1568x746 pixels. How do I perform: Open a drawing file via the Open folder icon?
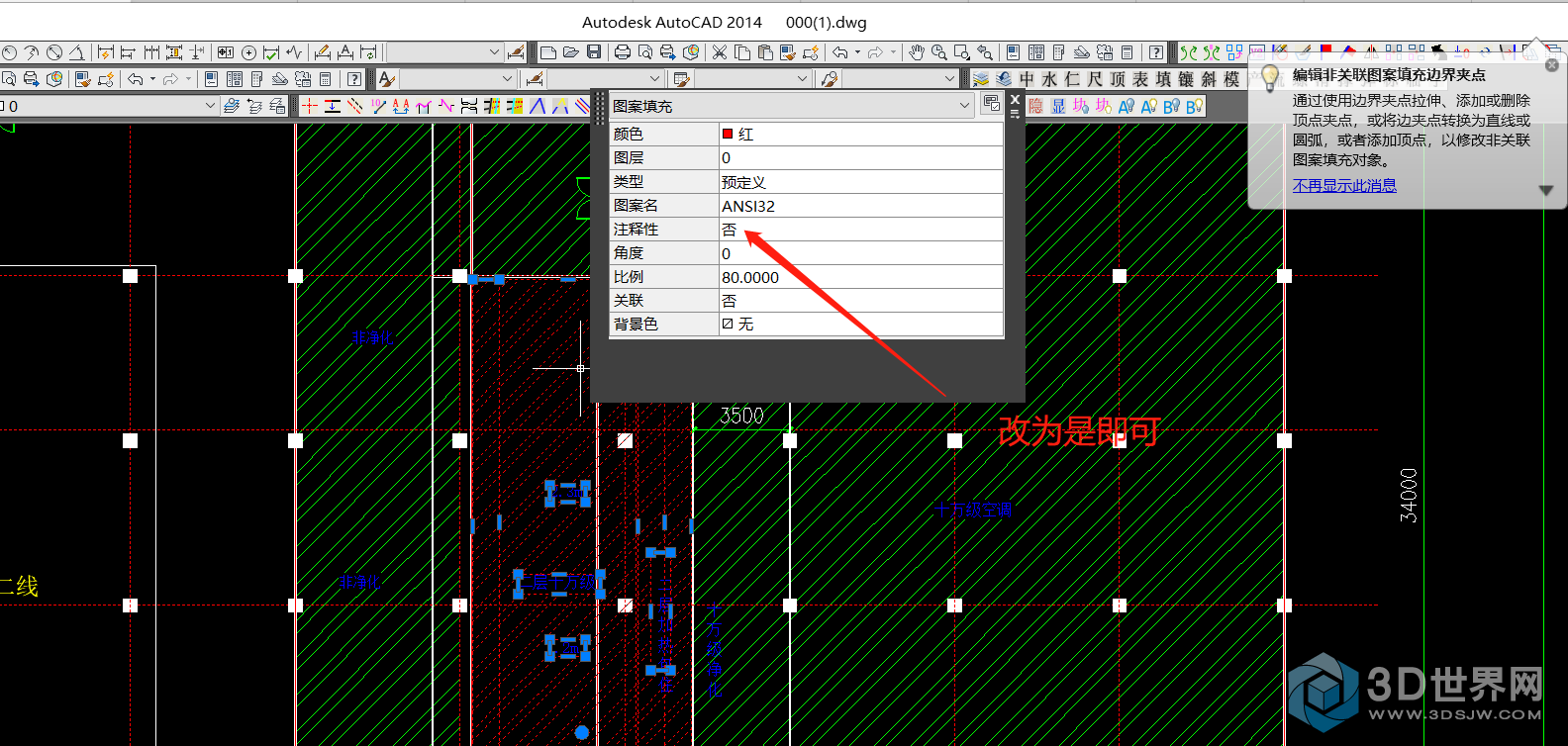tap(571, 52)
